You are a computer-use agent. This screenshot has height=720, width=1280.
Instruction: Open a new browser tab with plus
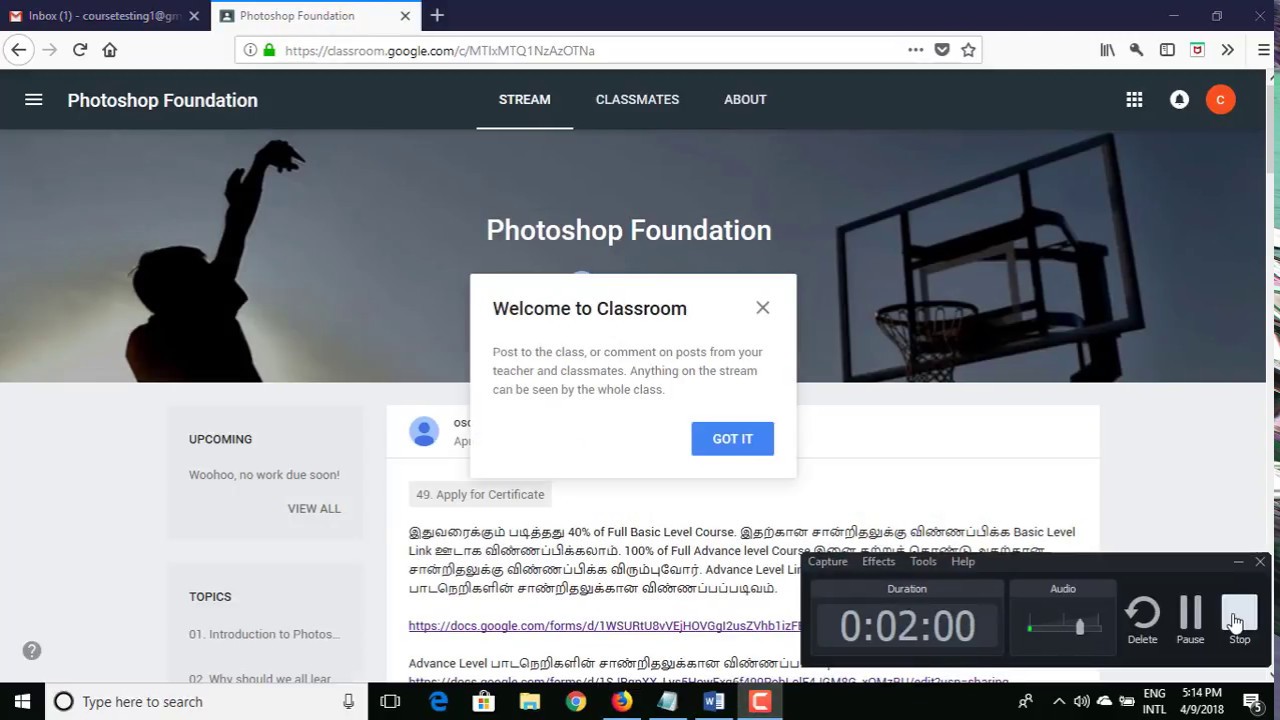coord(437,16)
